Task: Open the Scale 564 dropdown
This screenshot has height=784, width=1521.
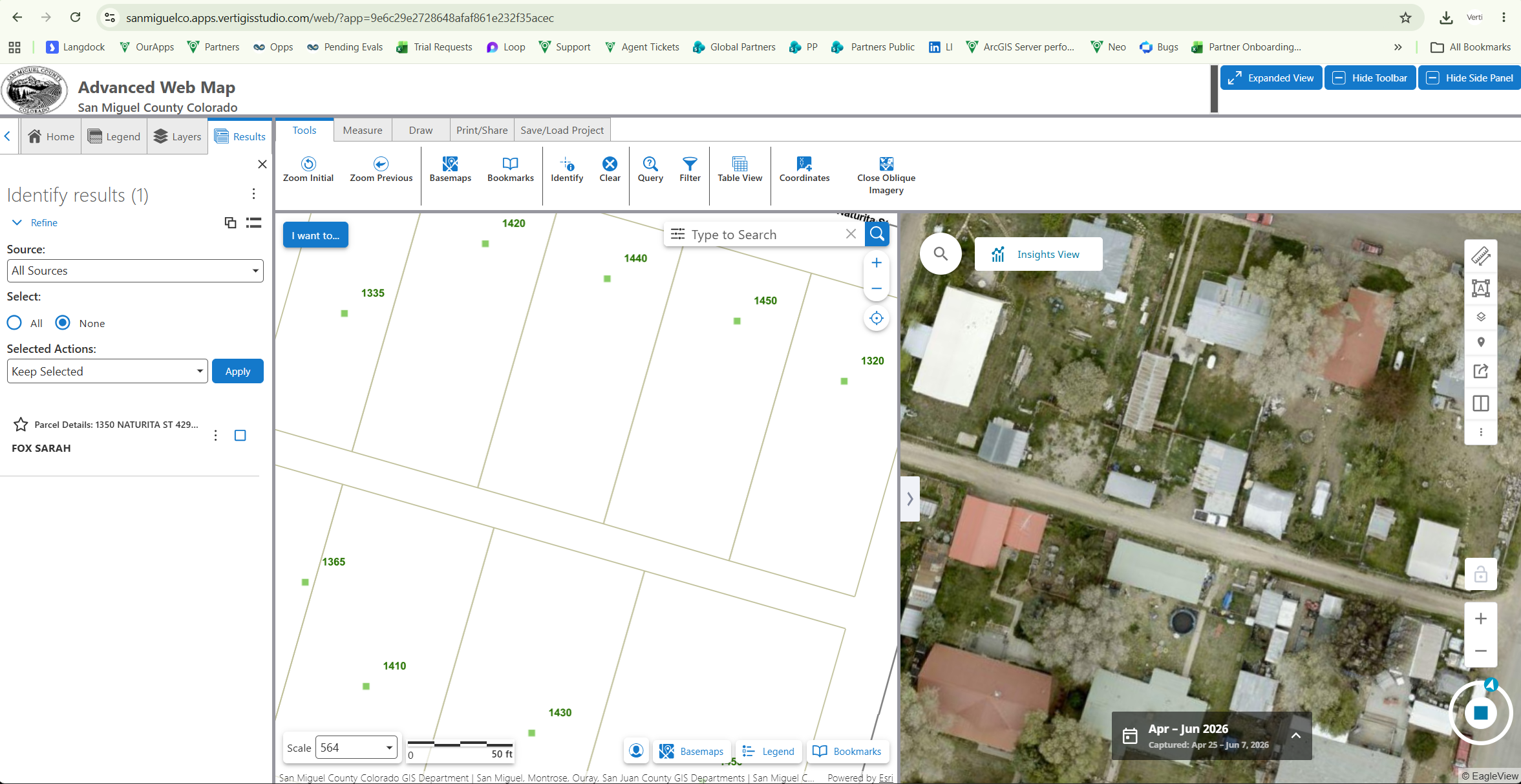Action: [x=356, y=748]
